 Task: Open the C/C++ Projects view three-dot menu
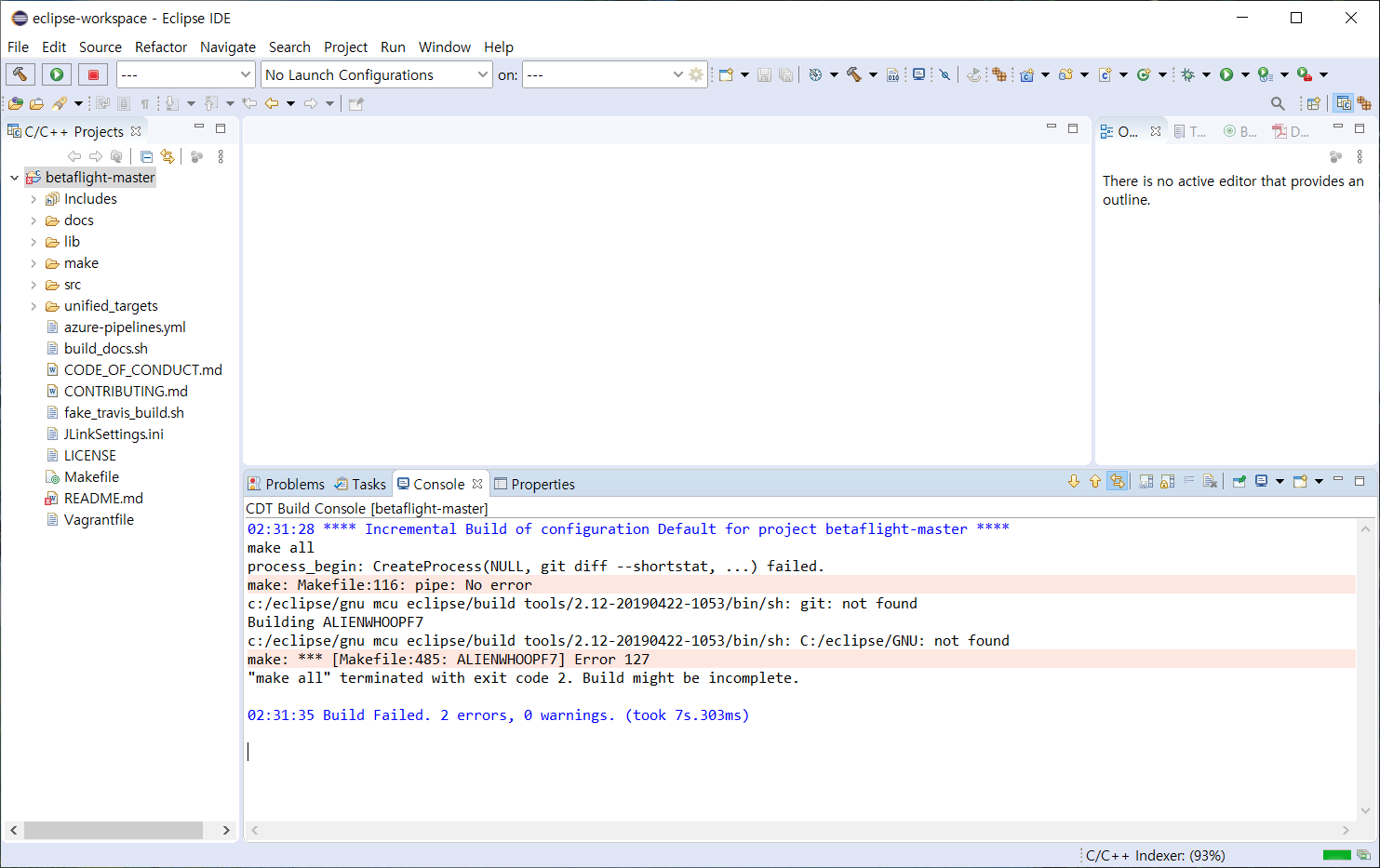tap(221, 156)
